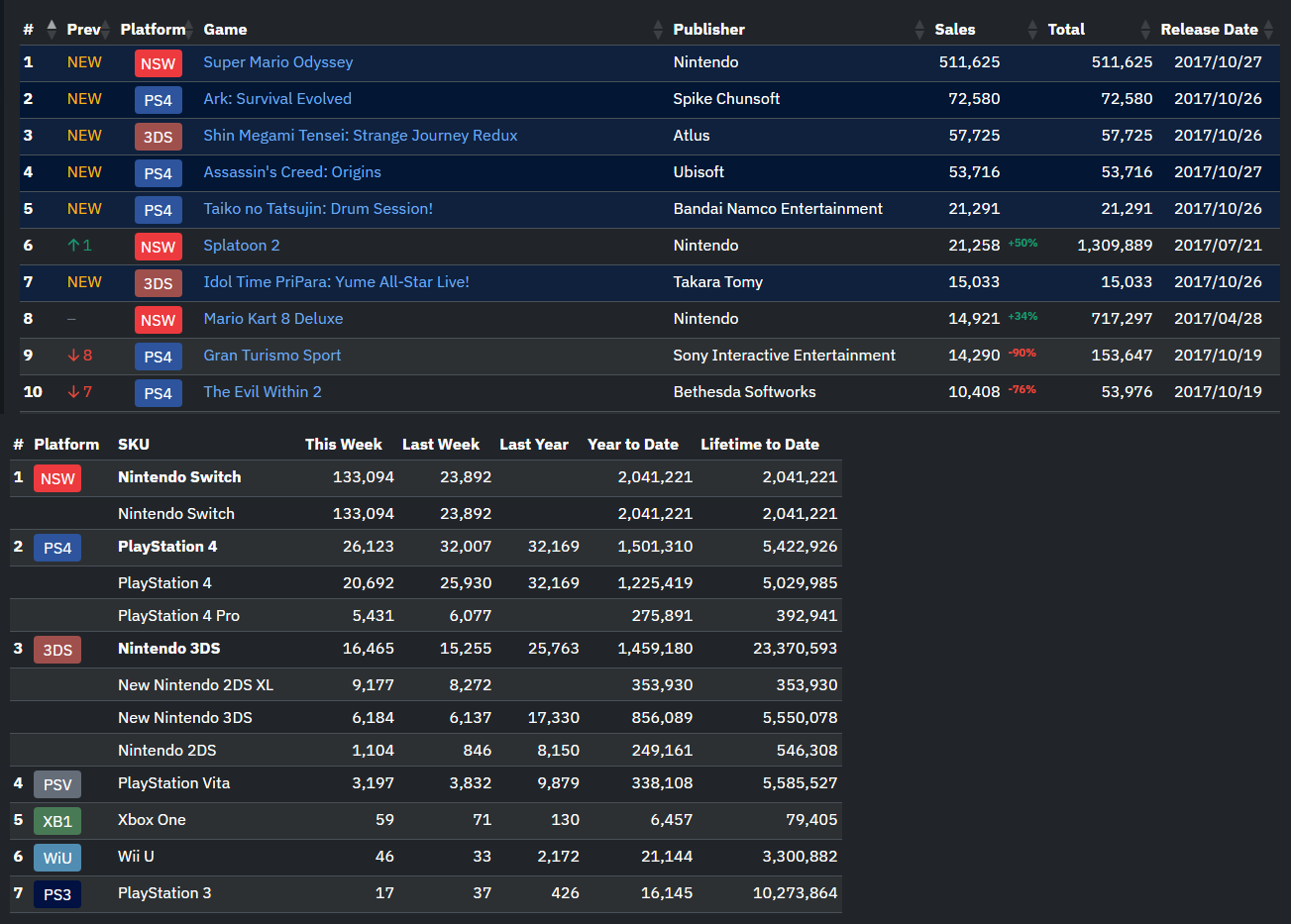Select -90% sales change for Gran Turismo Sport
1291x924 pixels.
1022,354
